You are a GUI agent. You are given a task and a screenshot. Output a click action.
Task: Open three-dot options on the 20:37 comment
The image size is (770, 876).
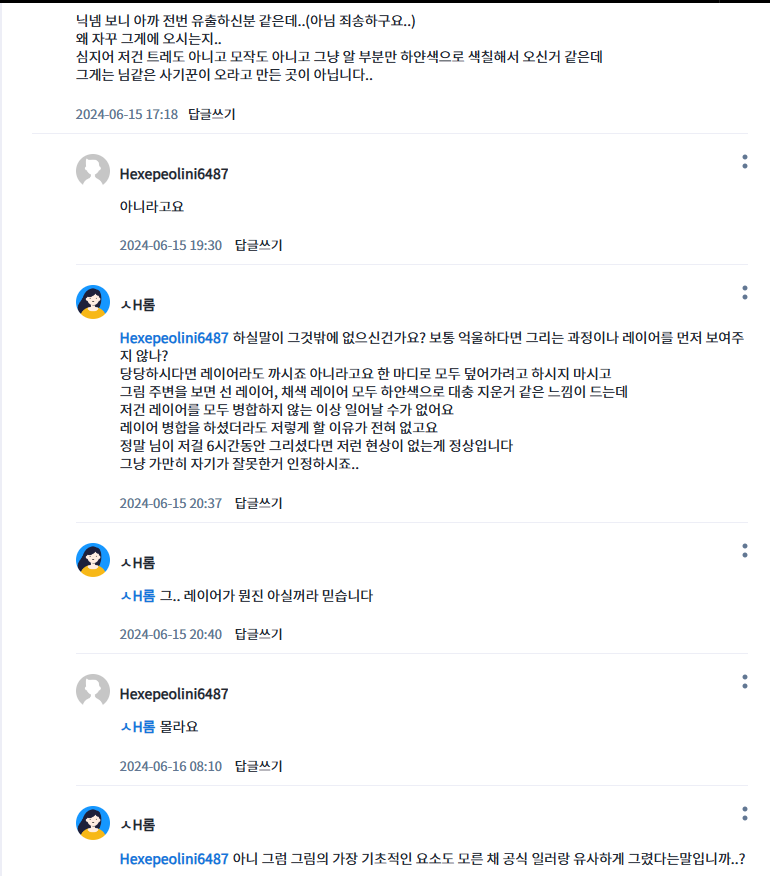pyautogui.click(x=745, y=292)
